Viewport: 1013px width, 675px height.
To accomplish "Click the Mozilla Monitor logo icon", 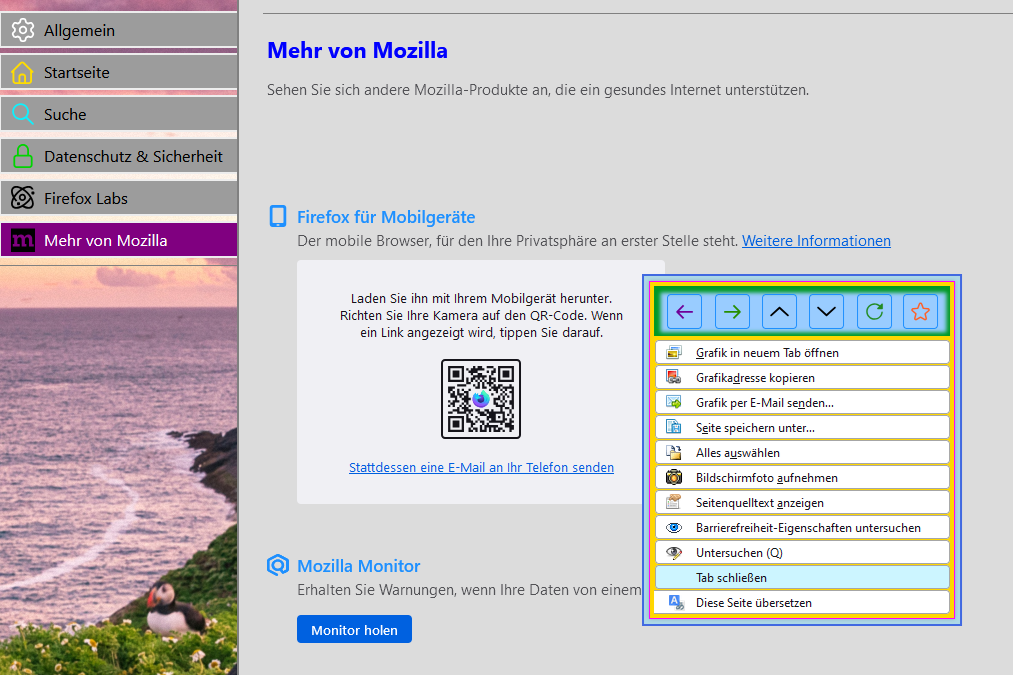I will tap(278, 565).
